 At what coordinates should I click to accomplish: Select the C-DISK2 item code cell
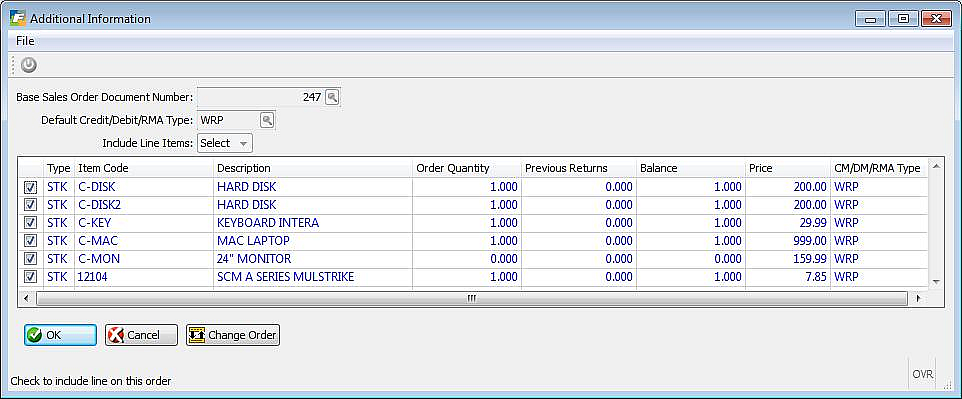(144, 205)
